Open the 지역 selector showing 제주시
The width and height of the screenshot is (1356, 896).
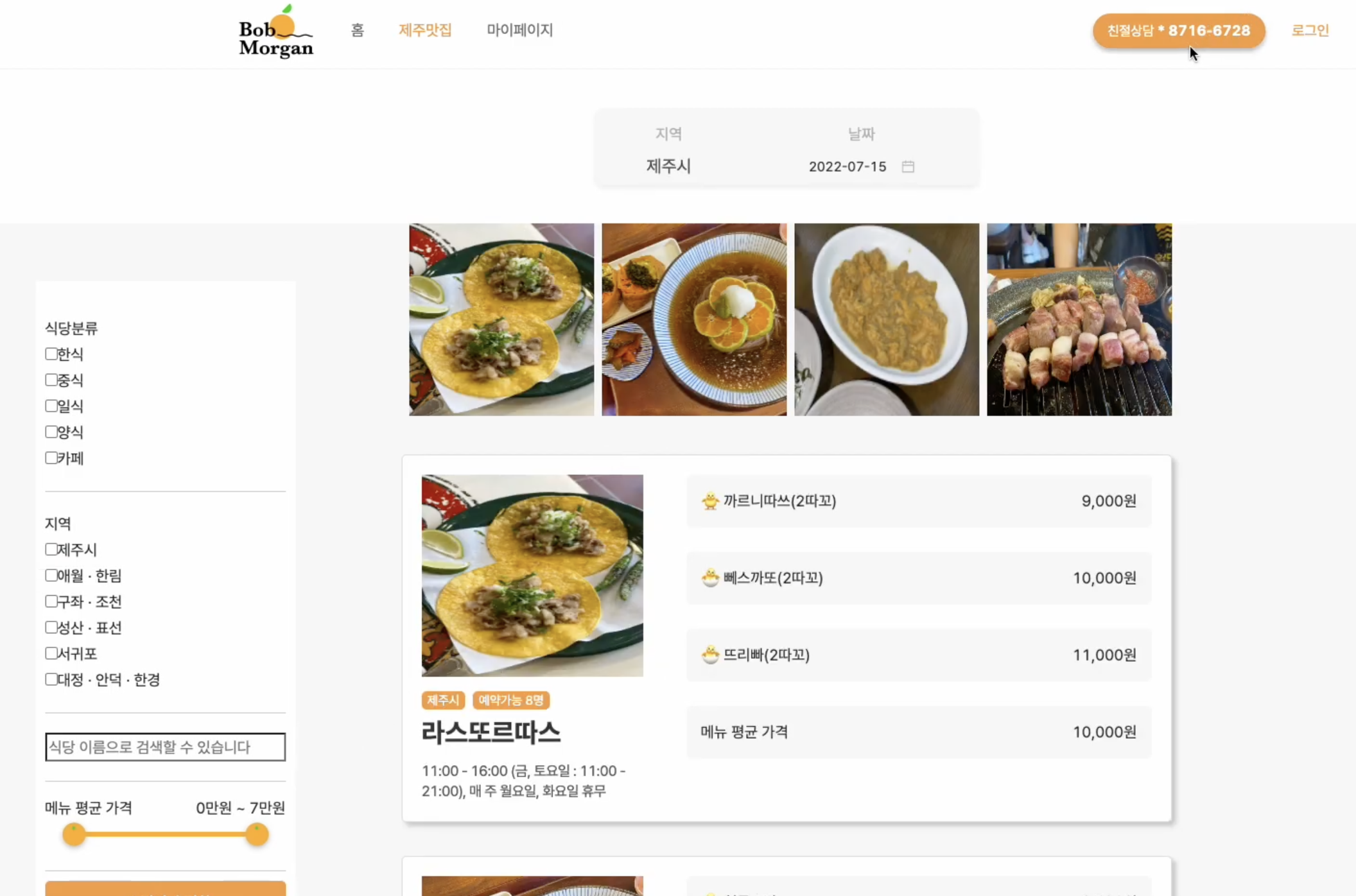[668, 166]
